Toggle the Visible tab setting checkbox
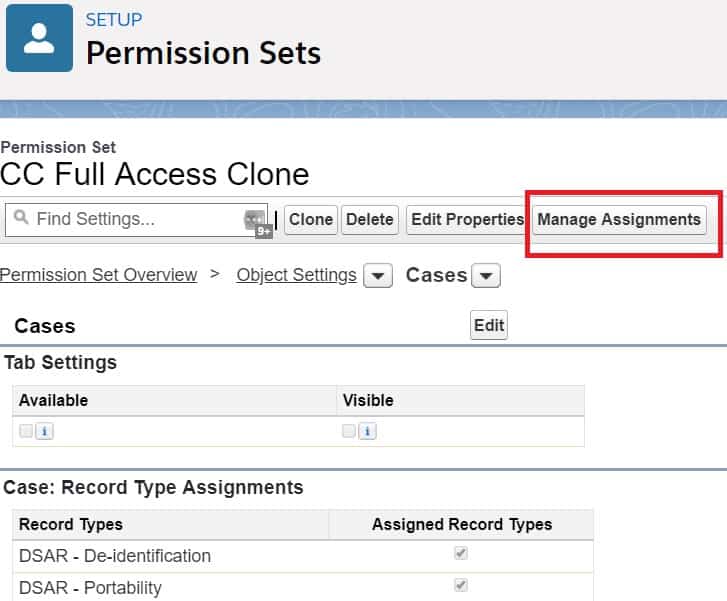 (x=349, y=431)
